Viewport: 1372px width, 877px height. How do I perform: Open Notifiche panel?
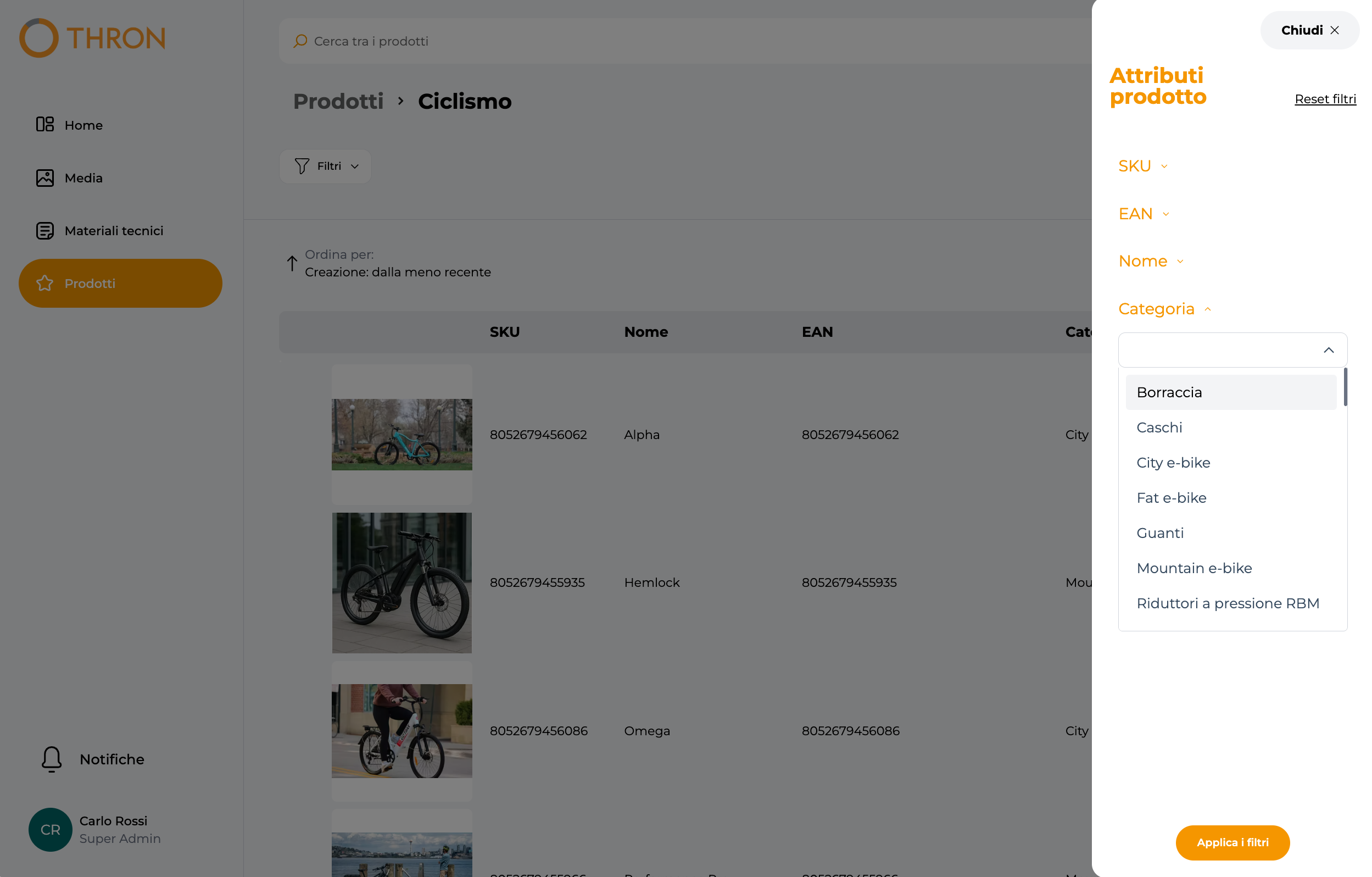tap(92, 759)
